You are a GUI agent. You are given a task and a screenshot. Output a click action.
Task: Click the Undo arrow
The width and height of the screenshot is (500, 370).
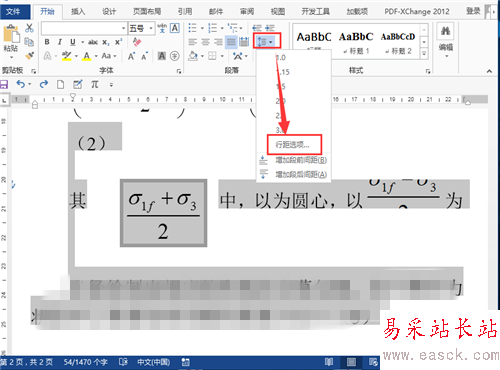[x=21, y=84]
